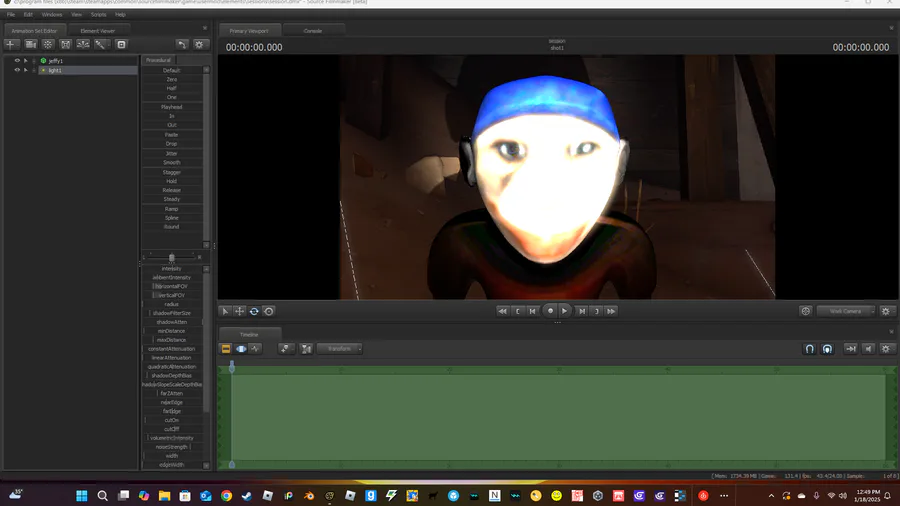The width and height of the screenshot is (900, 506).
Task: Click the Default procedural preset
Action: (x=172, y=70)
